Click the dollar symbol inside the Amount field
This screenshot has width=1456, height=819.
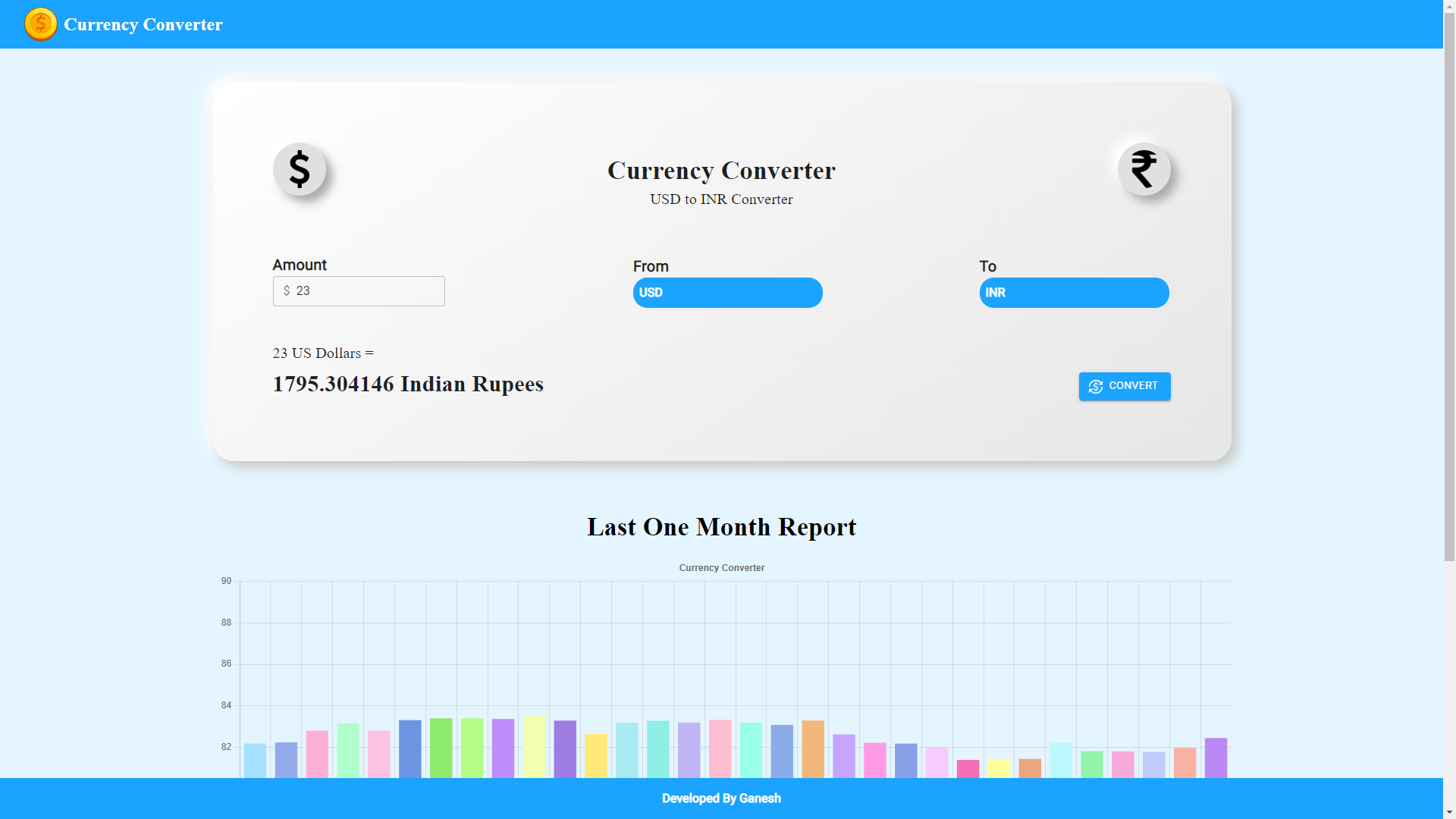tap(286, 290)
